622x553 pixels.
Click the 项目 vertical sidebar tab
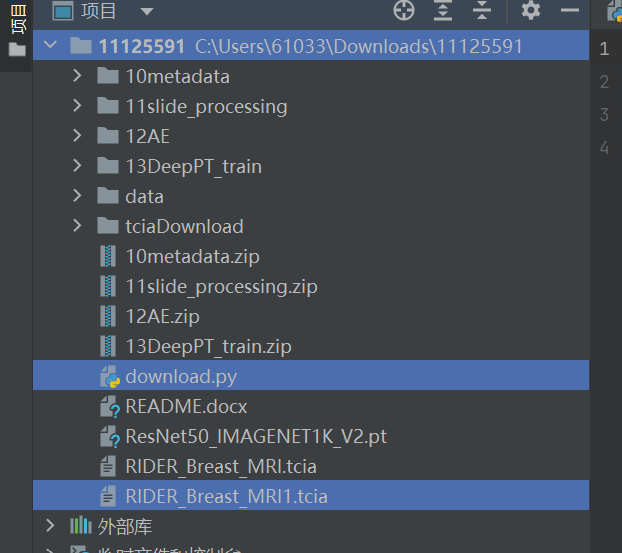coord(18,19)
